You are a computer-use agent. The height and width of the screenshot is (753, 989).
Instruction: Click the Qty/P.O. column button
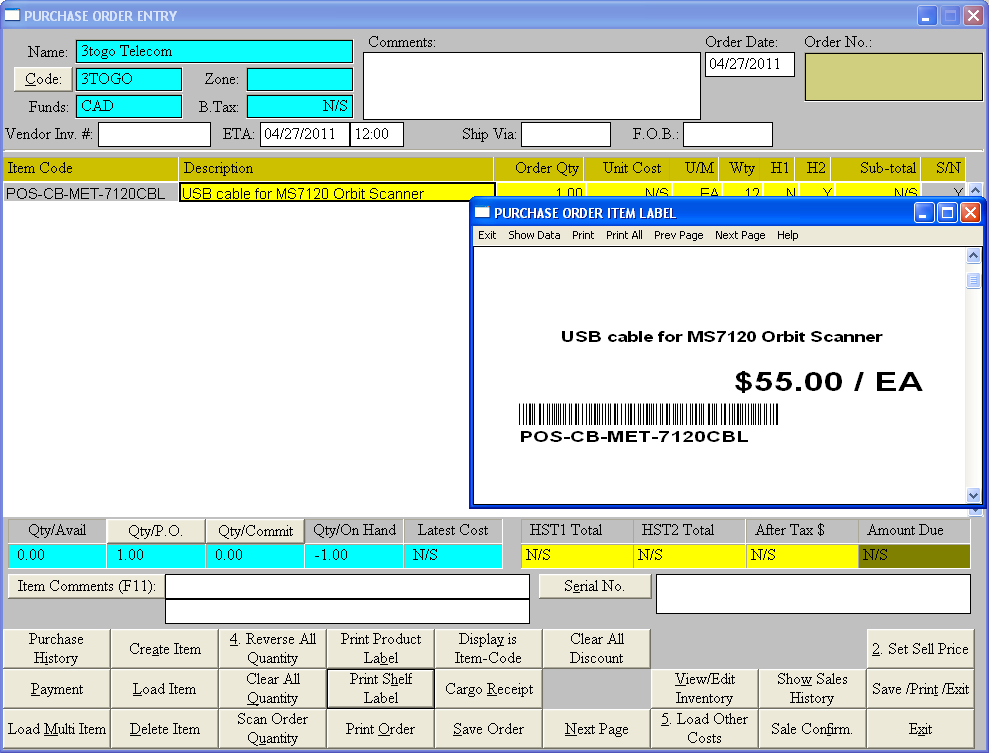click(156, 531)
